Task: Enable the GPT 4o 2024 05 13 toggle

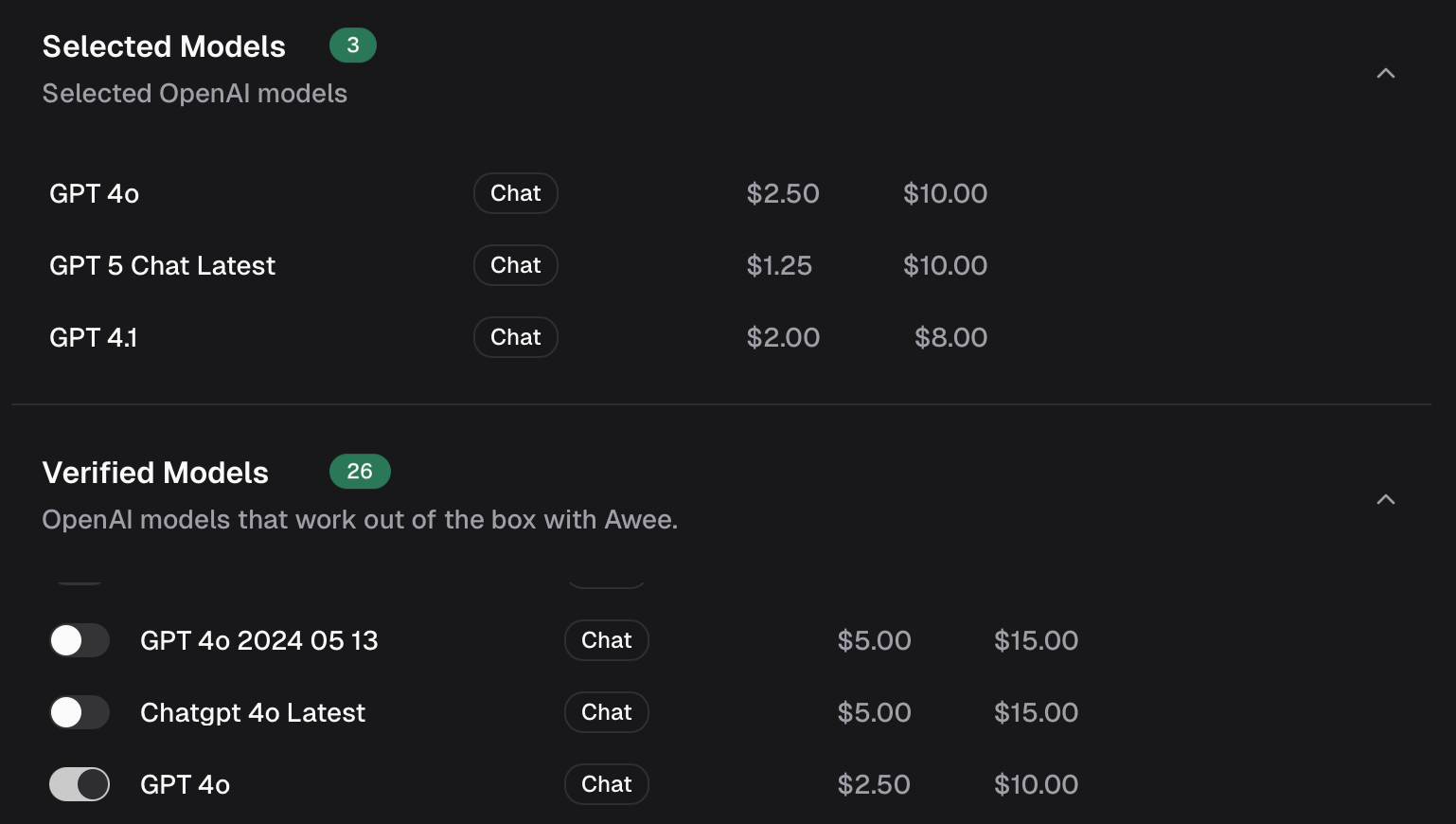Action: [x=80, y=640]
